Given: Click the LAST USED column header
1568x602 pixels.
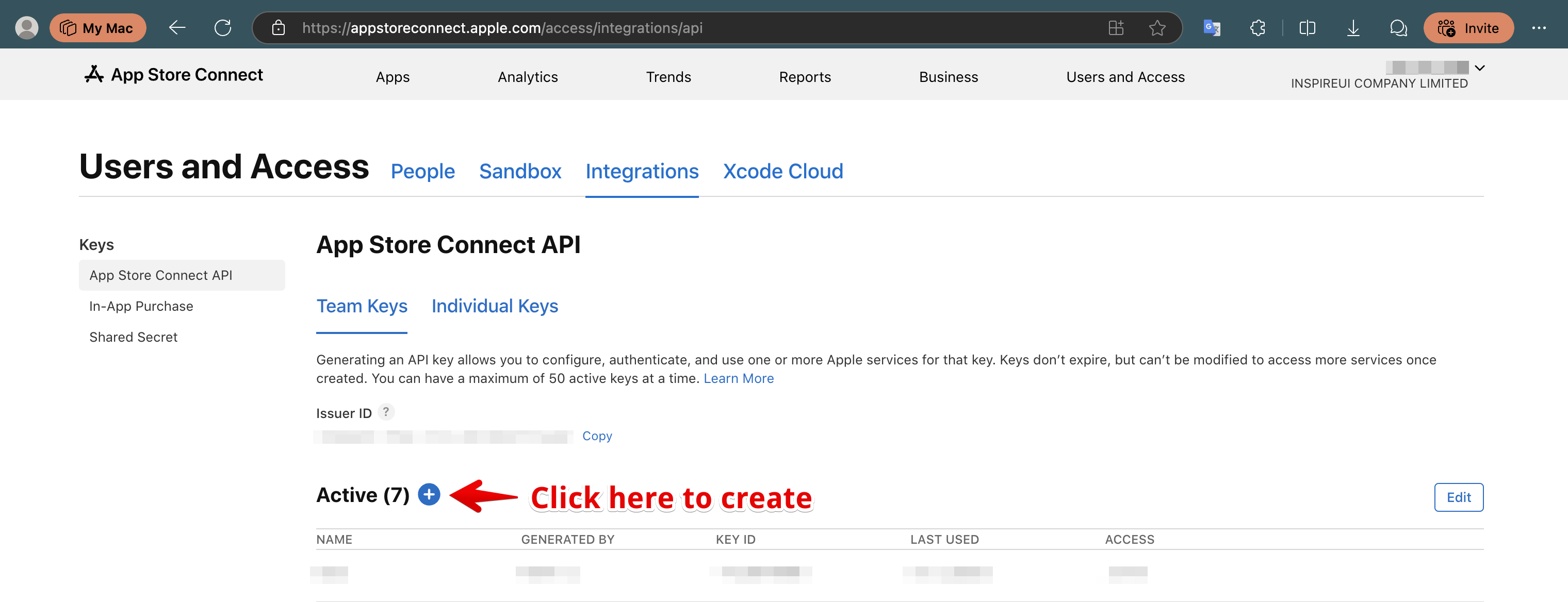Looking at the screenshot, I should [x=944, y=539].
